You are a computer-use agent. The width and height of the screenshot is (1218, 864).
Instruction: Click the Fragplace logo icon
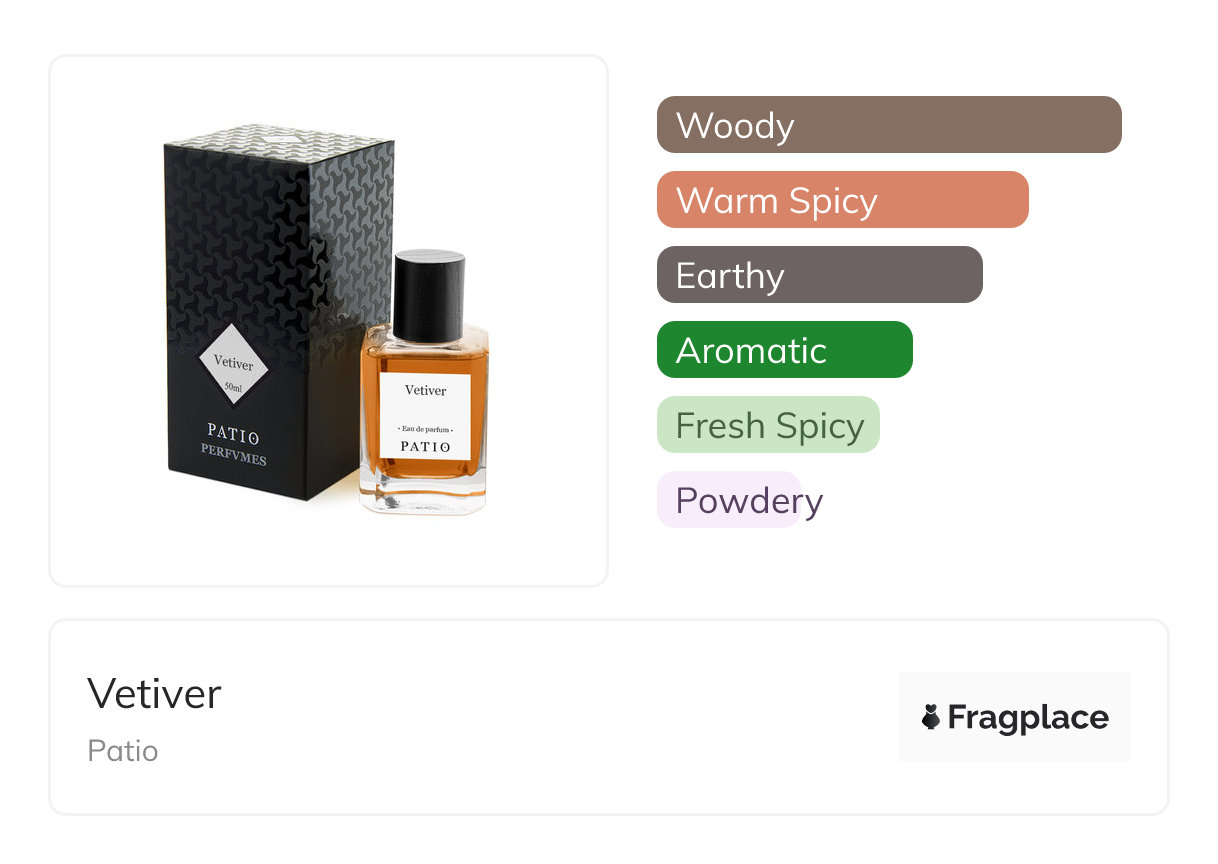[931, 717]
